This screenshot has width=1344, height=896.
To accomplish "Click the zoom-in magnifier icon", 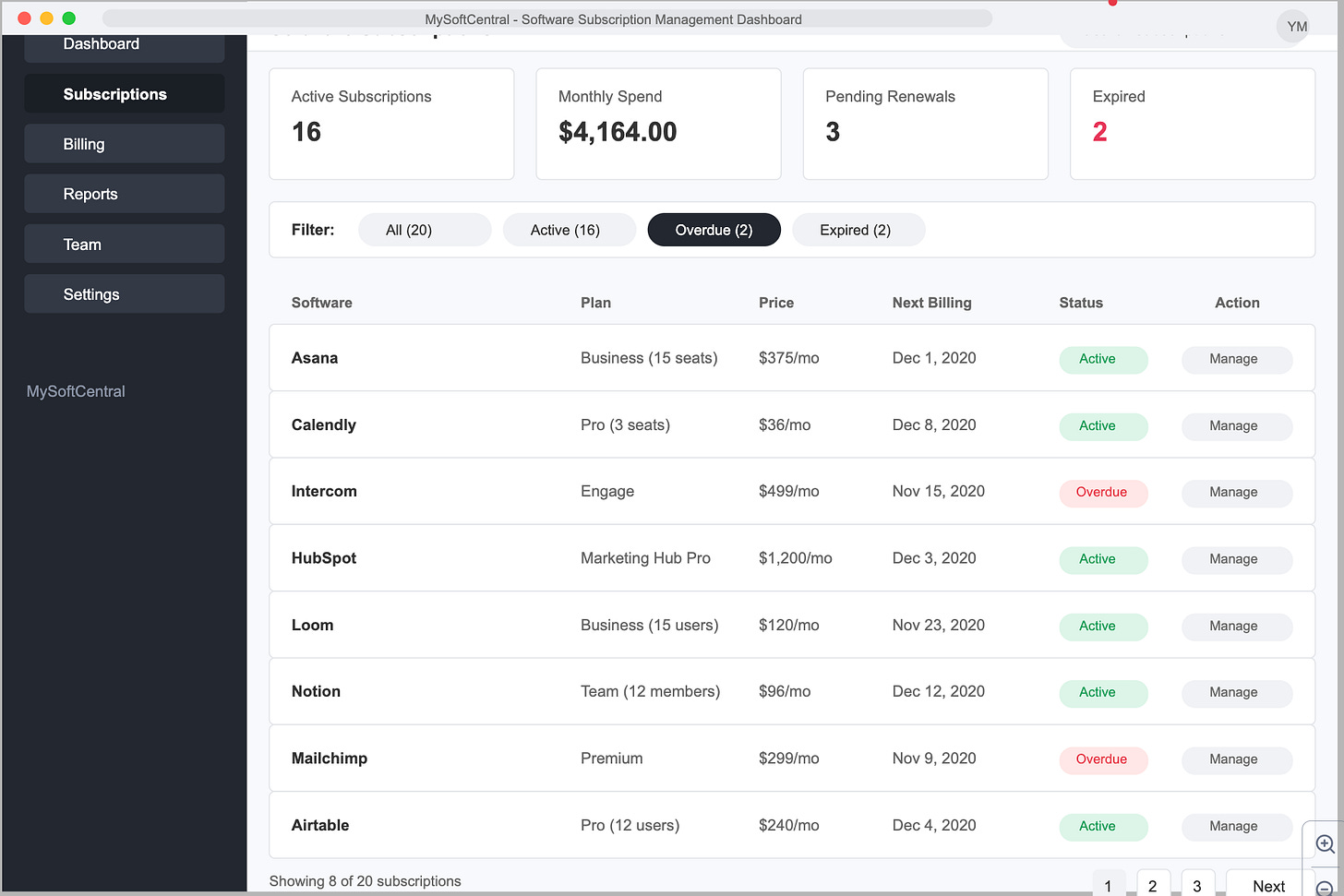I will (1325, 843).
